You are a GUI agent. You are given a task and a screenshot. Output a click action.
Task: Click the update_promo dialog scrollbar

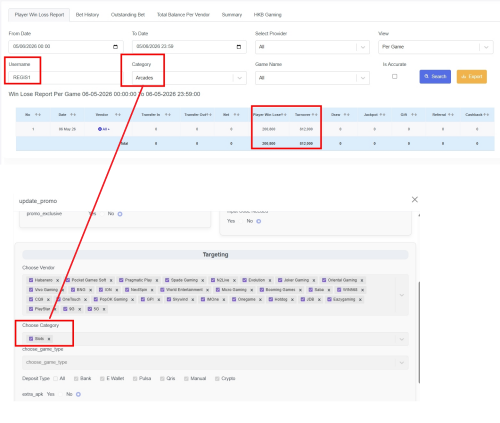coord(419,332)
